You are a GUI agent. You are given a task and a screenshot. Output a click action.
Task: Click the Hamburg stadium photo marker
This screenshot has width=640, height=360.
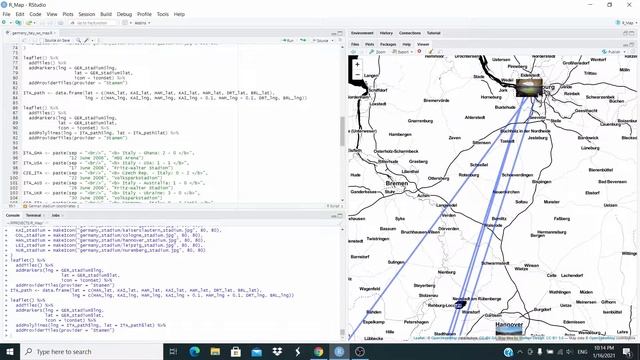point(529,87)
